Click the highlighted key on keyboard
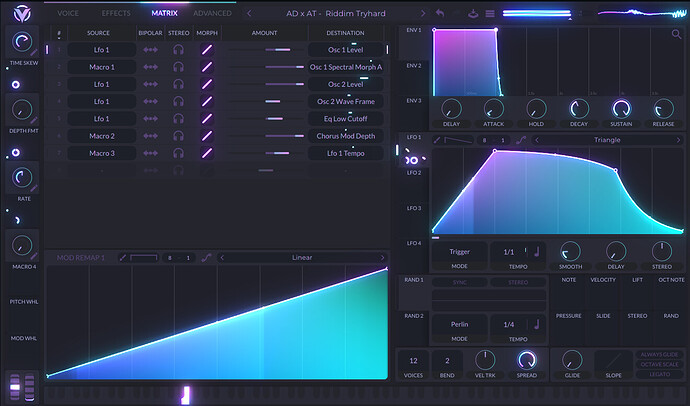 [186, 395]
